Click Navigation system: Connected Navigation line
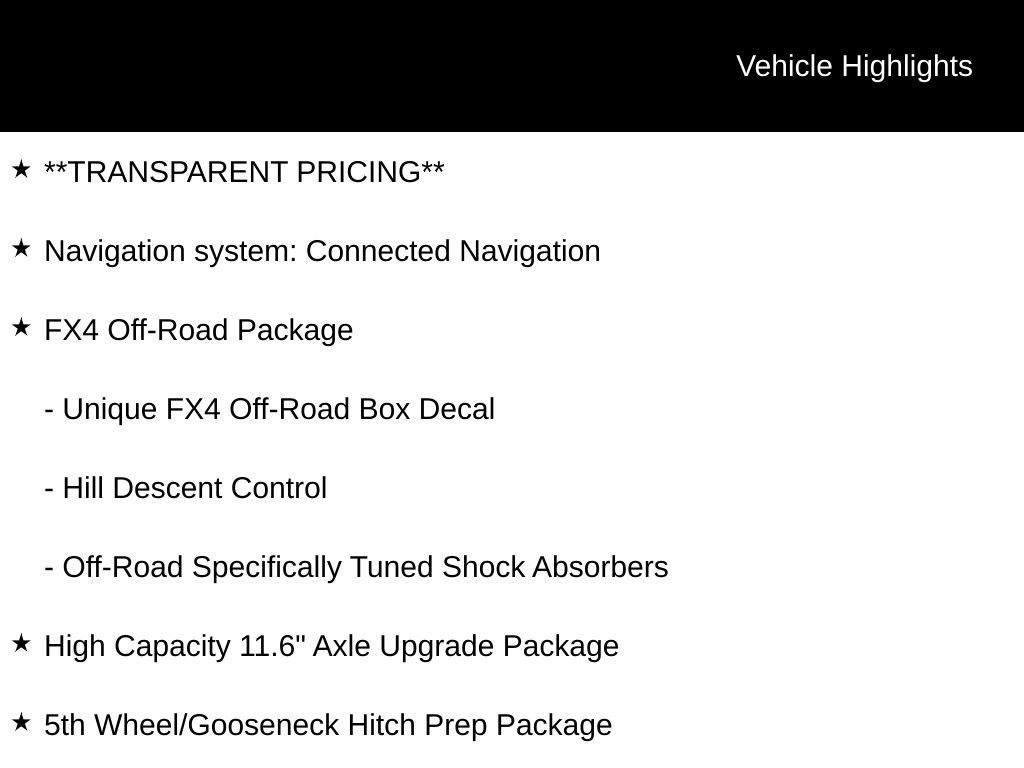This screenshot has height=768, width=1024. pos(322,252)
